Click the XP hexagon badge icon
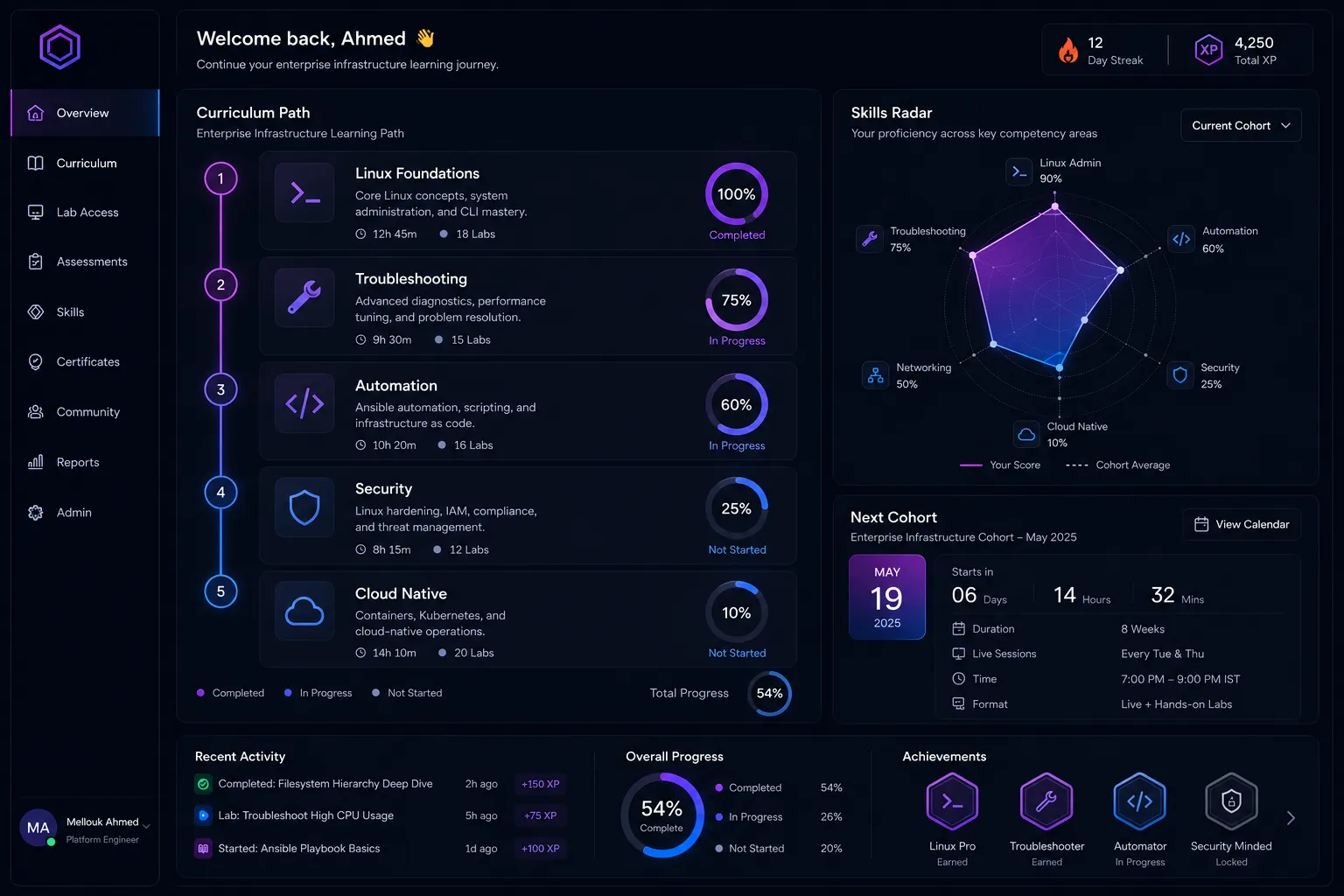 point(1208,50)
